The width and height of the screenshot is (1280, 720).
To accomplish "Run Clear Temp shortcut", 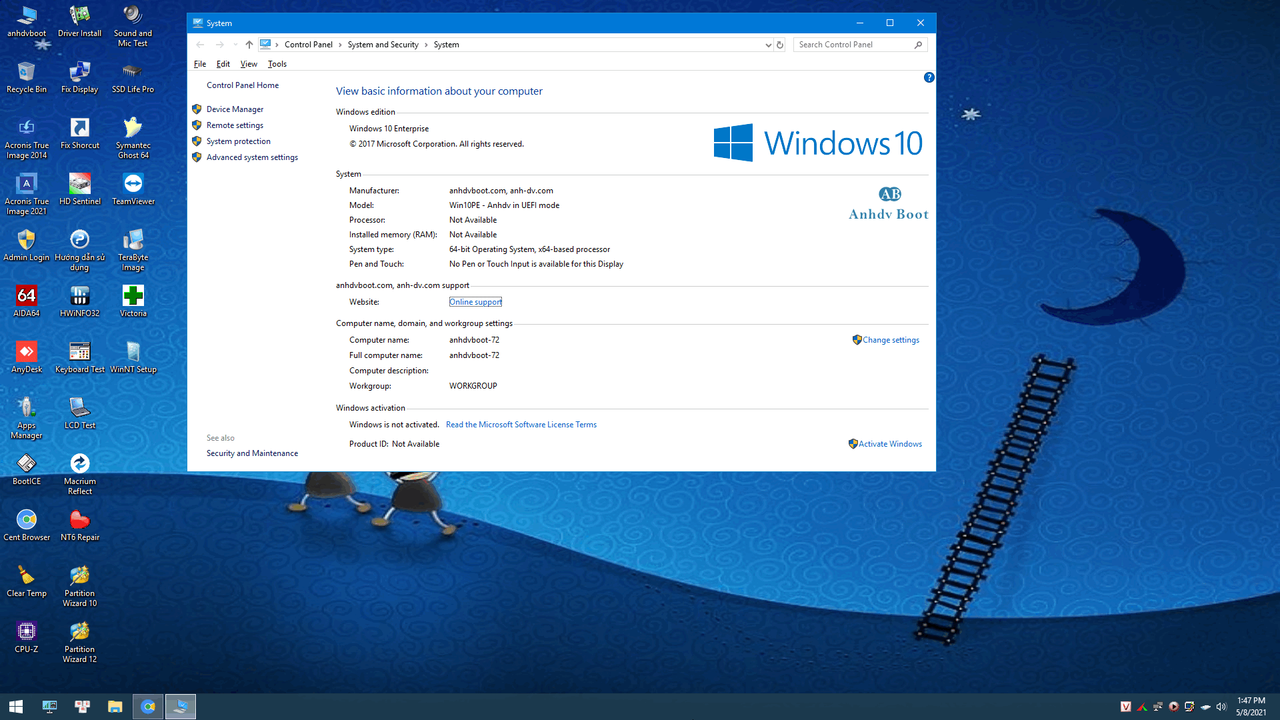I will click(26, 582).
